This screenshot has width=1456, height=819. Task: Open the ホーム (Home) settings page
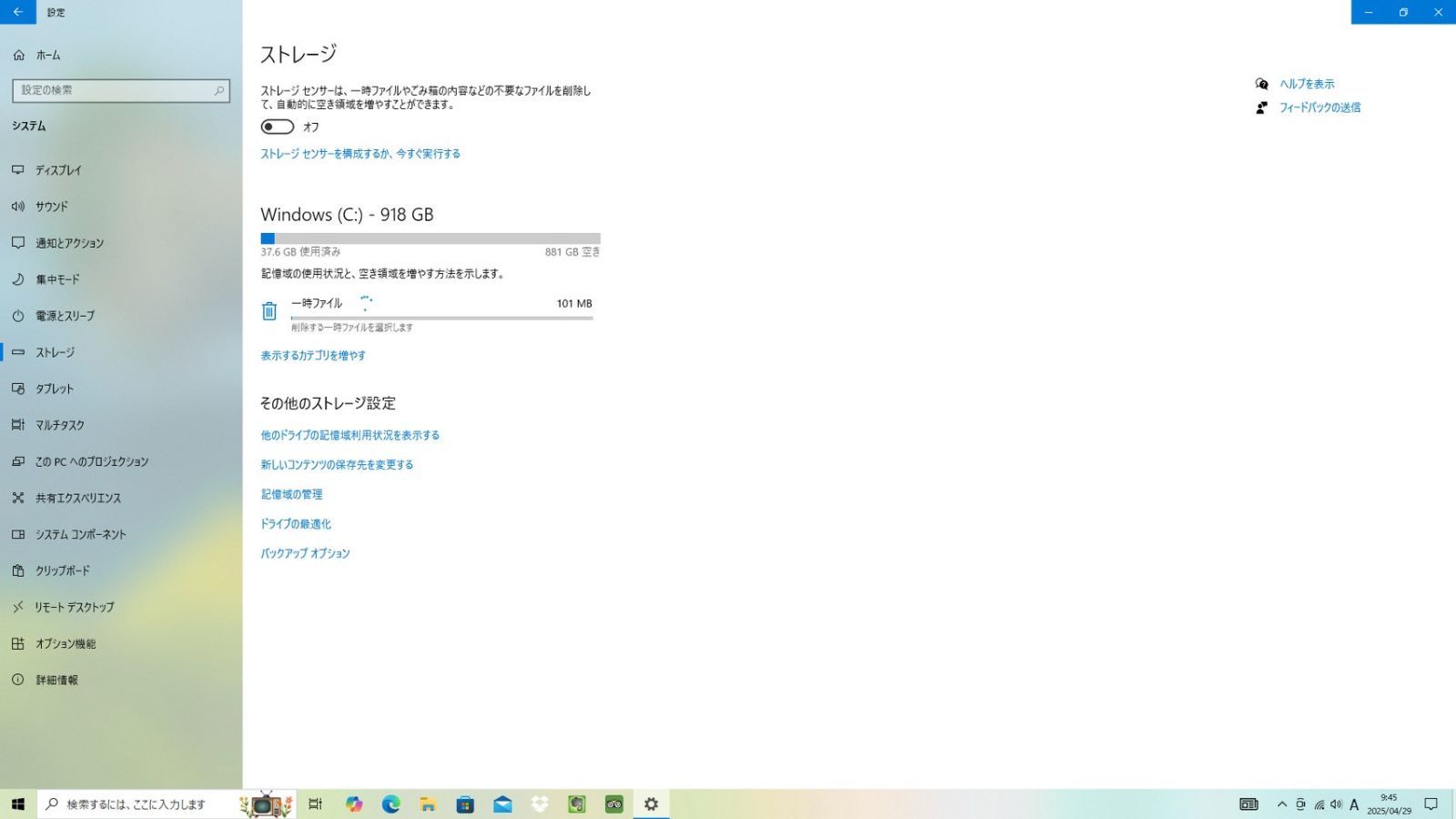[x=48, y=56]
